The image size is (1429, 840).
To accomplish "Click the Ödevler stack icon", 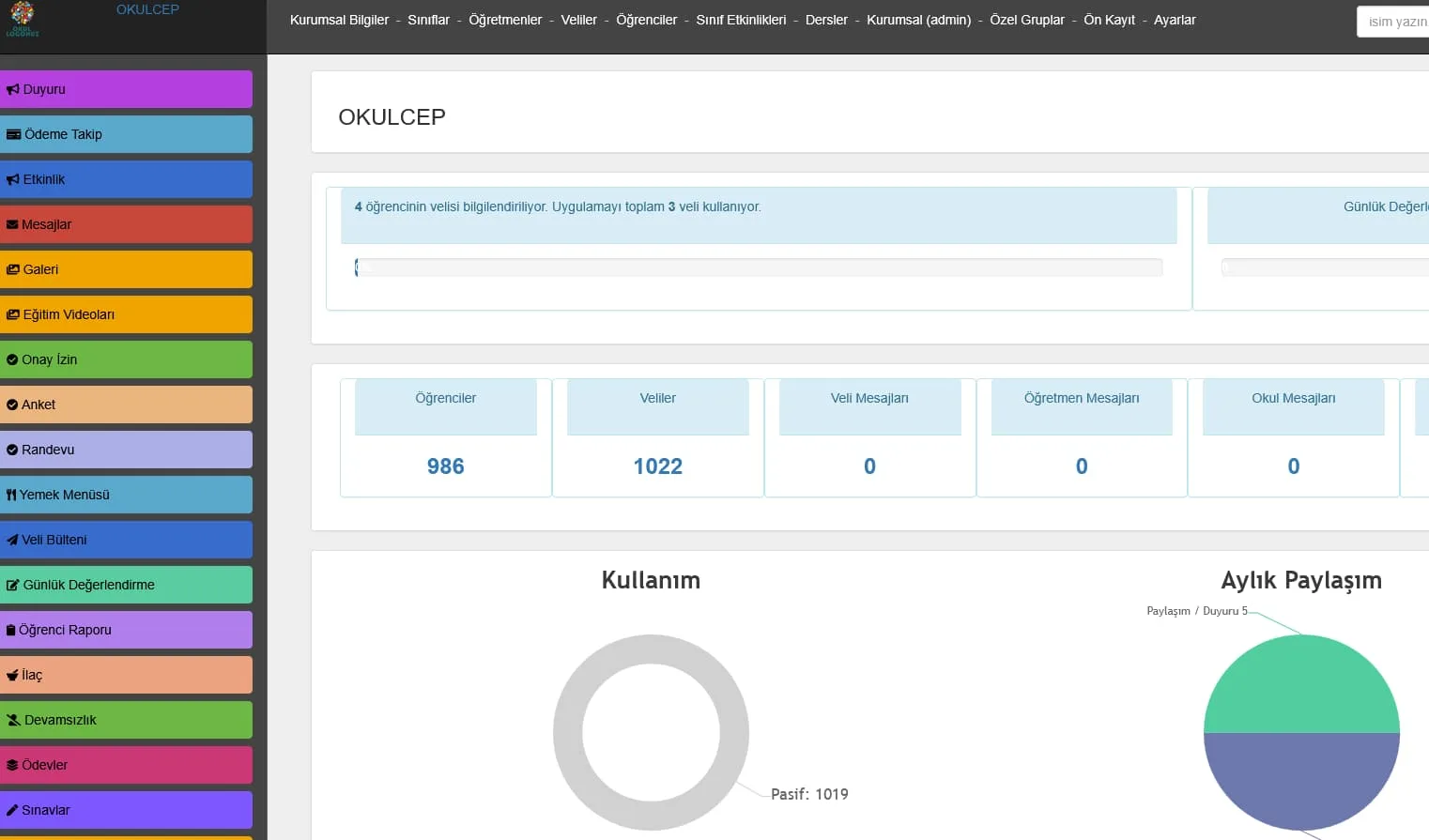I will tap(12, 766).
